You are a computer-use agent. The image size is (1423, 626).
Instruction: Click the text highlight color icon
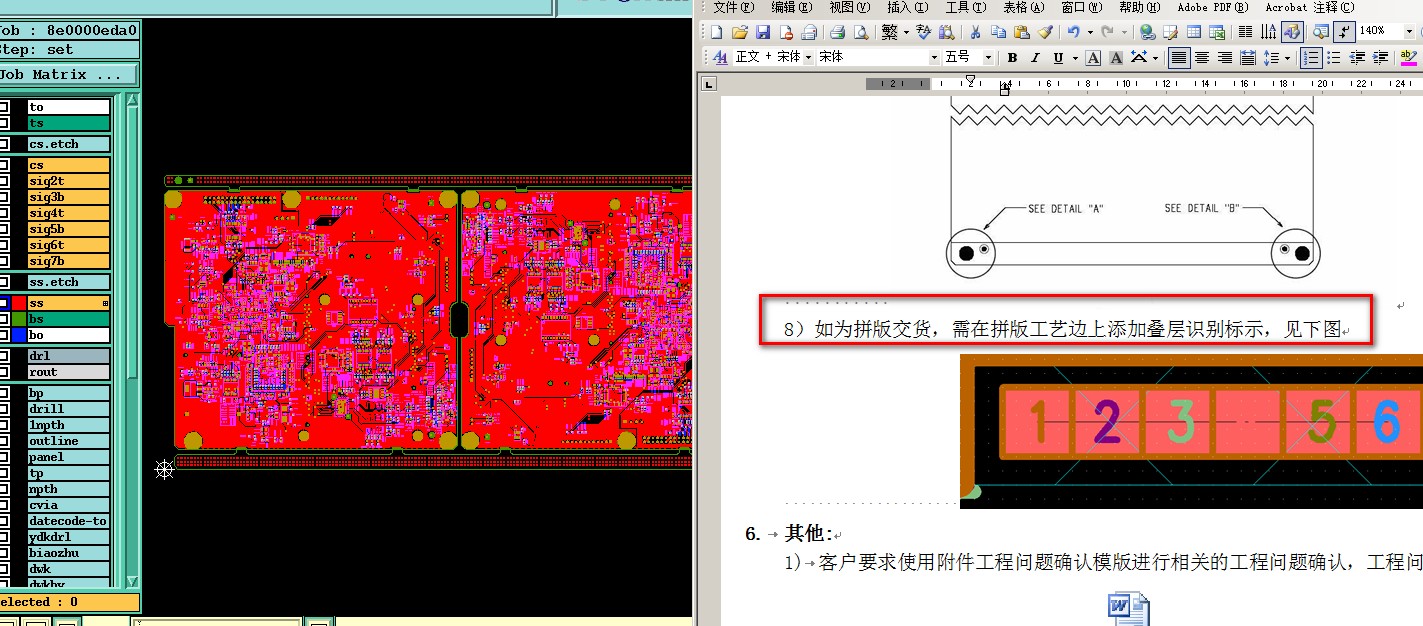1408,58
